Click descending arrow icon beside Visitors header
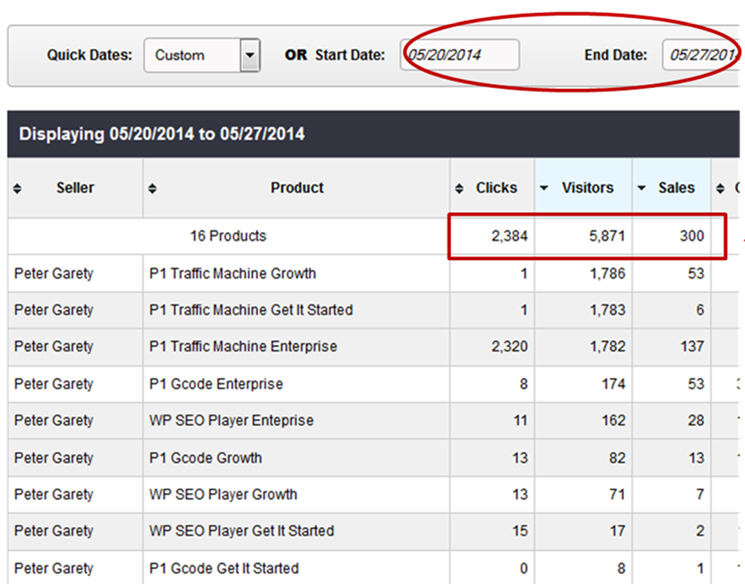745x584 pixels. (x=544, y=188)
